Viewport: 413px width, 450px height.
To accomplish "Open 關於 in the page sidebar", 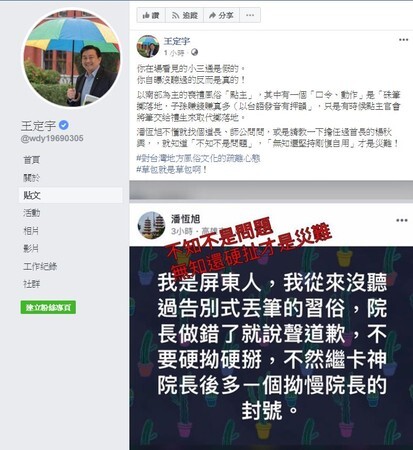I will [32, 178].
